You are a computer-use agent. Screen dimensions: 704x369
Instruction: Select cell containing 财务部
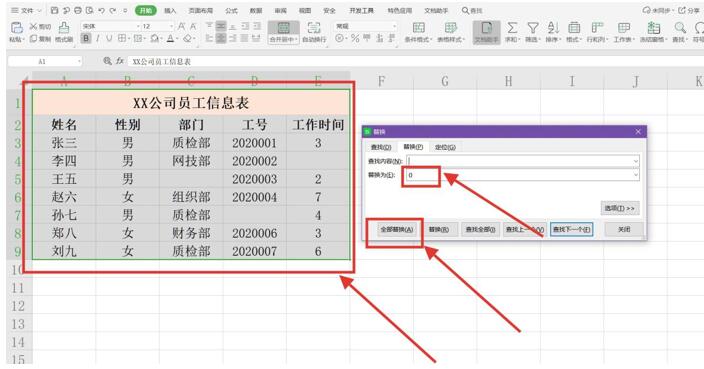click(191, 233)
